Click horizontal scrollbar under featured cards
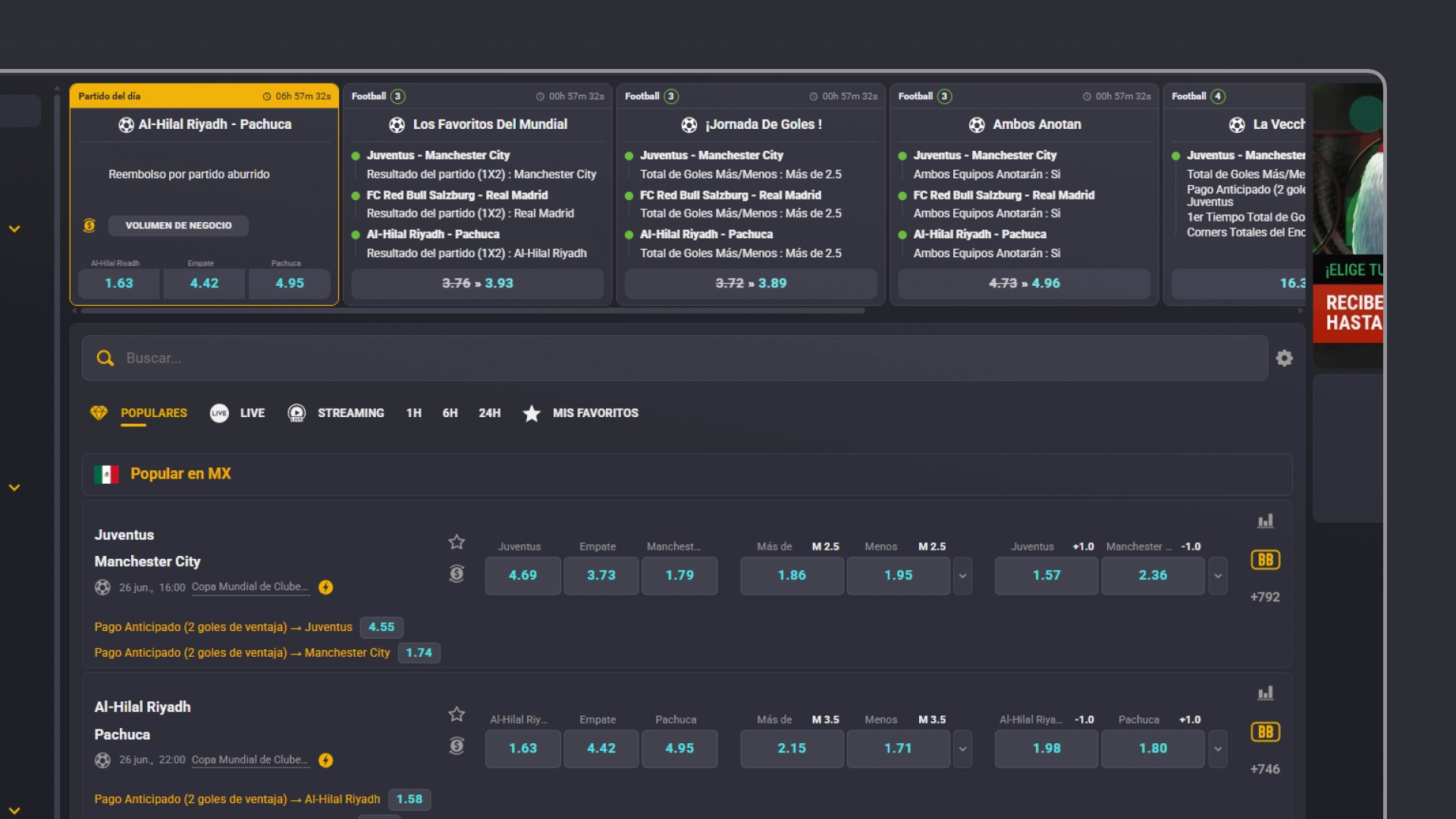 (x=472, y=310)
